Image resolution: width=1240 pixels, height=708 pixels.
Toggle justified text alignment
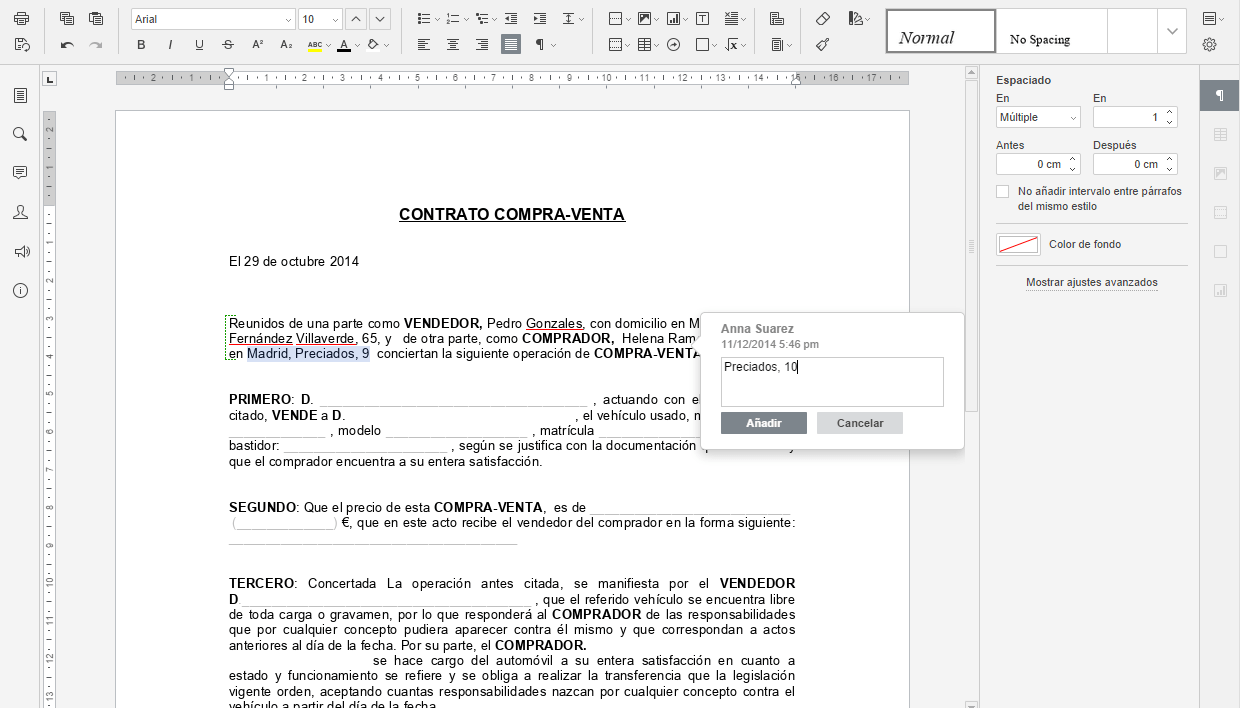511,44
